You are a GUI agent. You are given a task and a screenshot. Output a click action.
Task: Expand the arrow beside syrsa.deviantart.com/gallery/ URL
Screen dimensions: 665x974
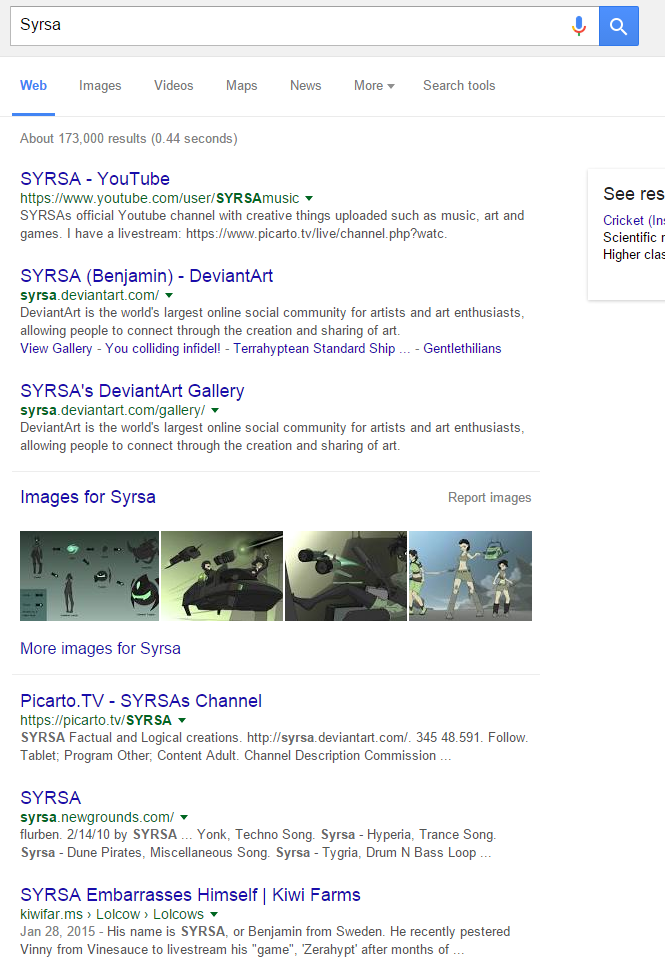pyautogui.click(x=215, y=411)
